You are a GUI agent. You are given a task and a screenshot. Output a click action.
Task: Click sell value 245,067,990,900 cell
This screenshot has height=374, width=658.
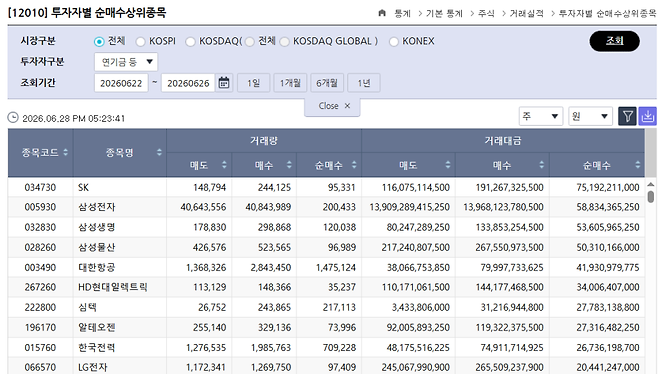coord(415,367)
